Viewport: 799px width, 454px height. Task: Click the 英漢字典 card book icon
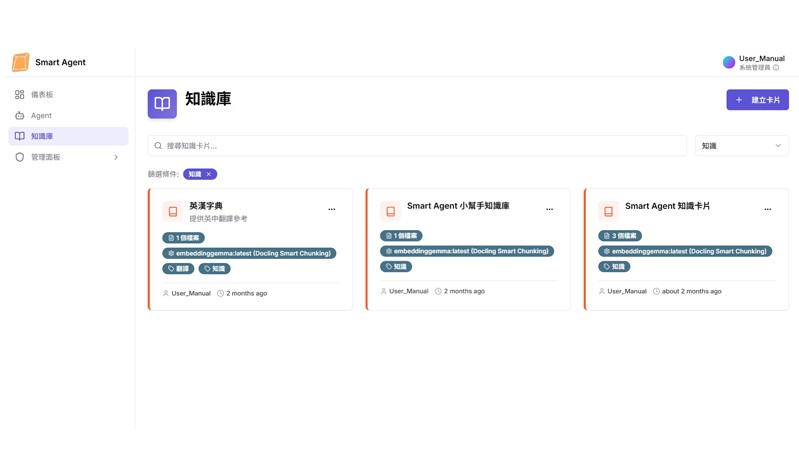[173, 211]
